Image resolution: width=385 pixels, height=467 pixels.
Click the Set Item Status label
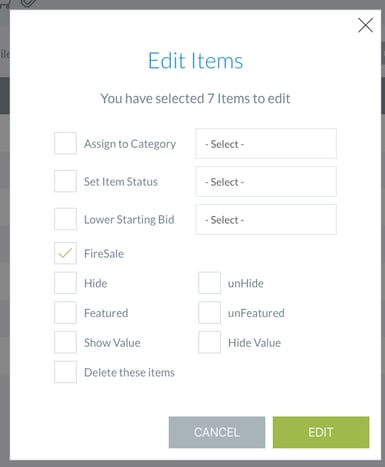tap(121, 182)
